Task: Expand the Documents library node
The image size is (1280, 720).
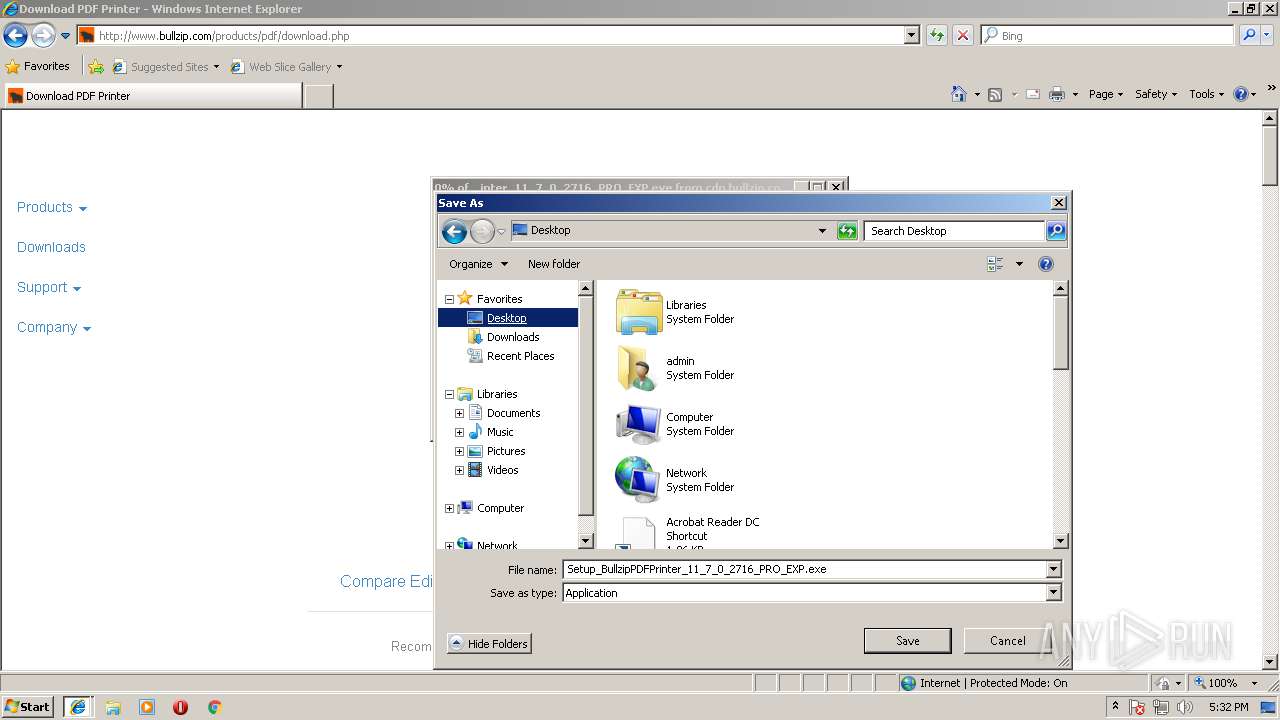Action: 459,413
